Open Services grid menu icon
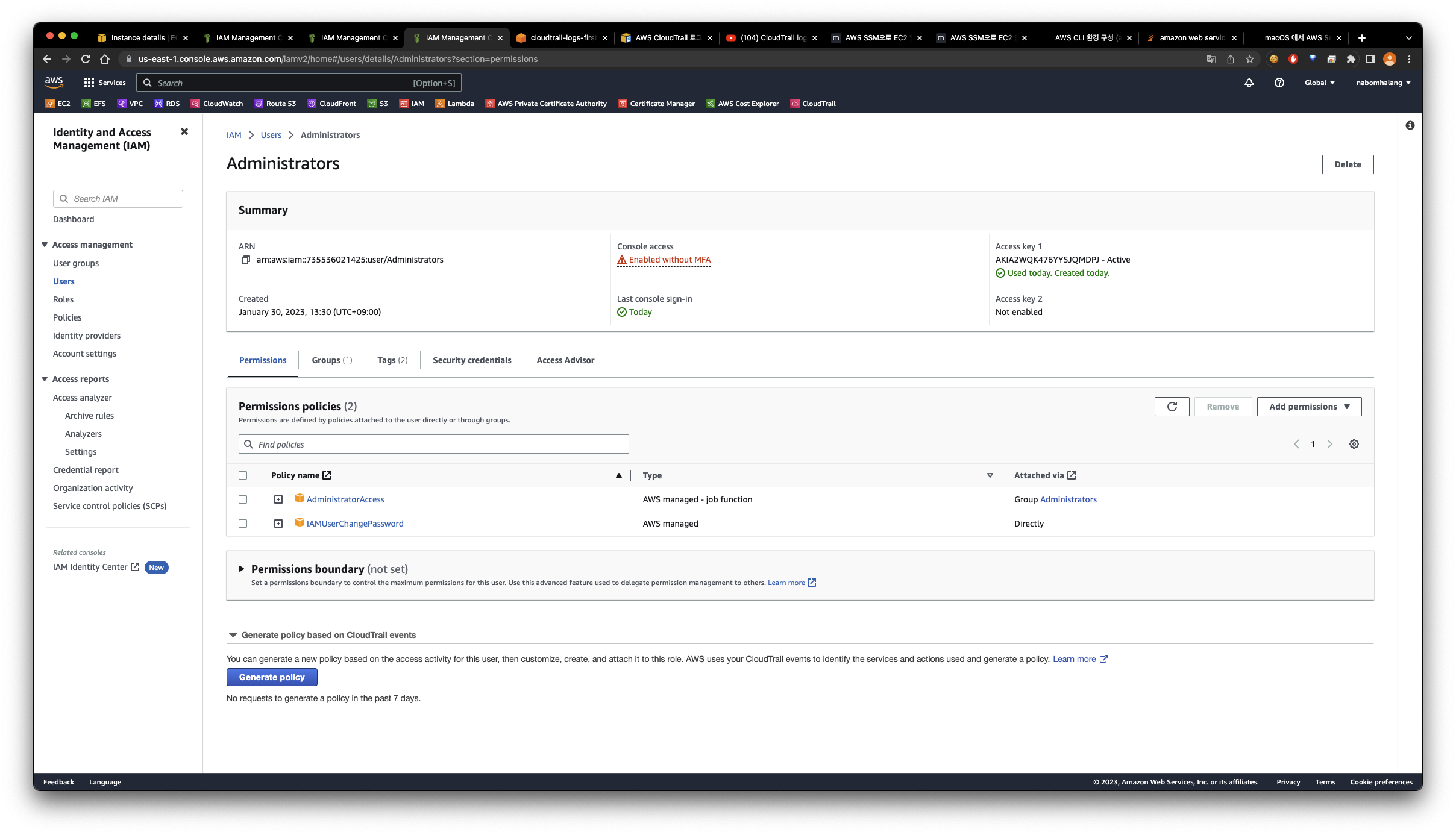The height and width of the screenshot is (835, 1456). (x=89, y=83)
